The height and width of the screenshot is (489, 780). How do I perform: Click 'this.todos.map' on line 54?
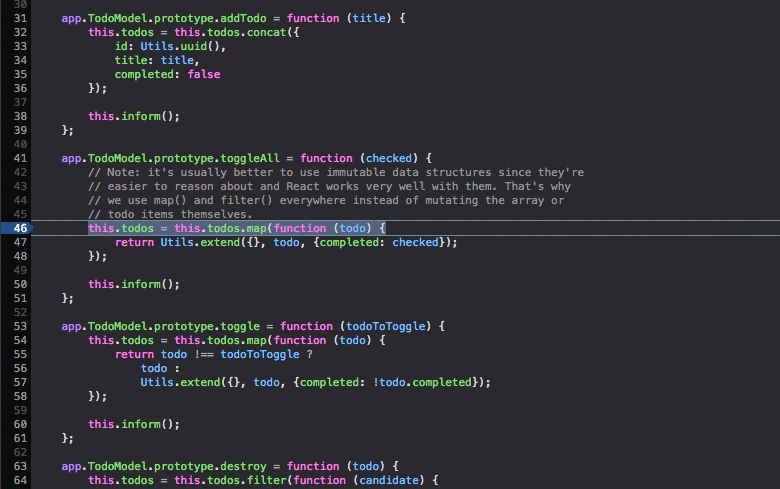click(x=220, y=340)
